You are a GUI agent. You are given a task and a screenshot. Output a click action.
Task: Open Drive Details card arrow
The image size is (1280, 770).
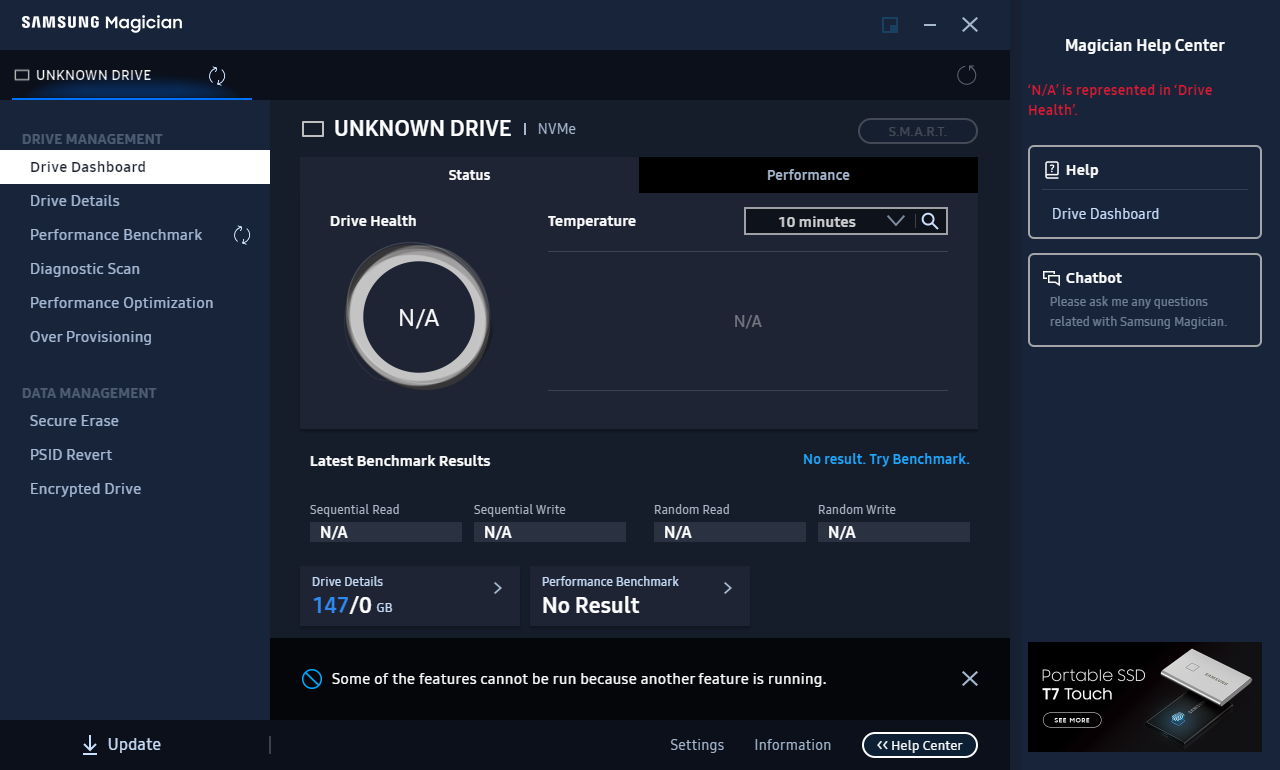point(498,588)
